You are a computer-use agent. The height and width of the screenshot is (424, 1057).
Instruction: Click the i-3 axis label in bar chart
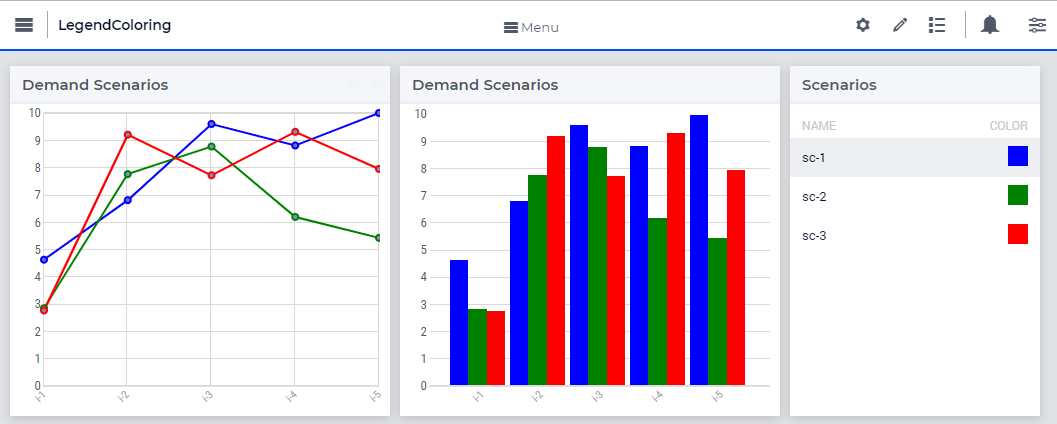[596, 397]
